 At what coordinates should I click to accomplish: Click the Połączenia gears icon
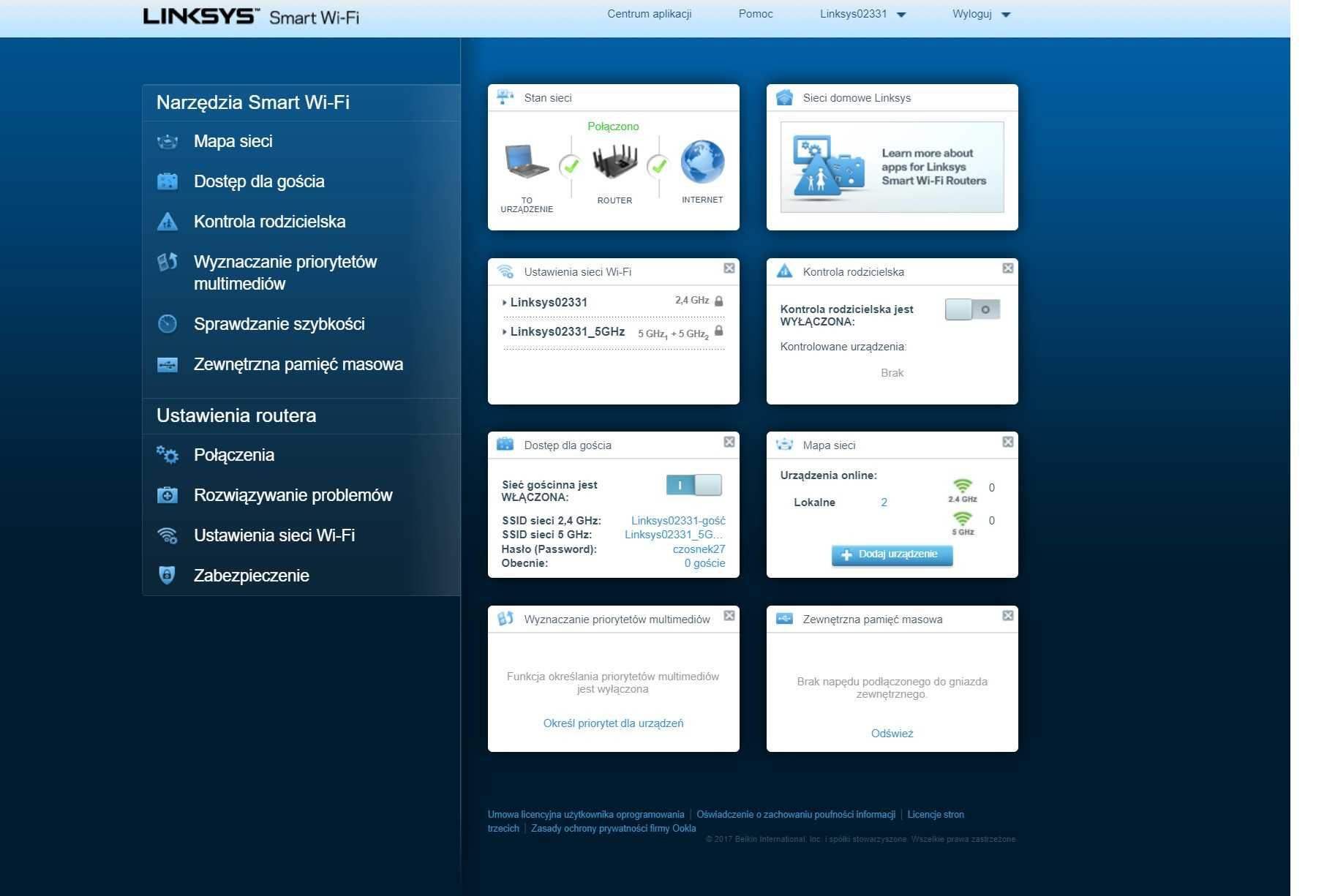(168, 455)
